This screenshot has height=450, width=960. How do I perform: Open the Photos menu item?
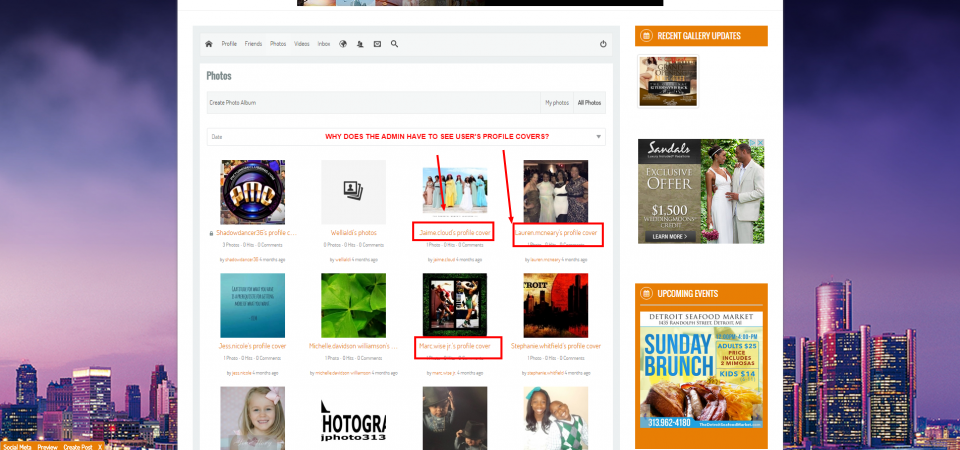coord(278,44)
